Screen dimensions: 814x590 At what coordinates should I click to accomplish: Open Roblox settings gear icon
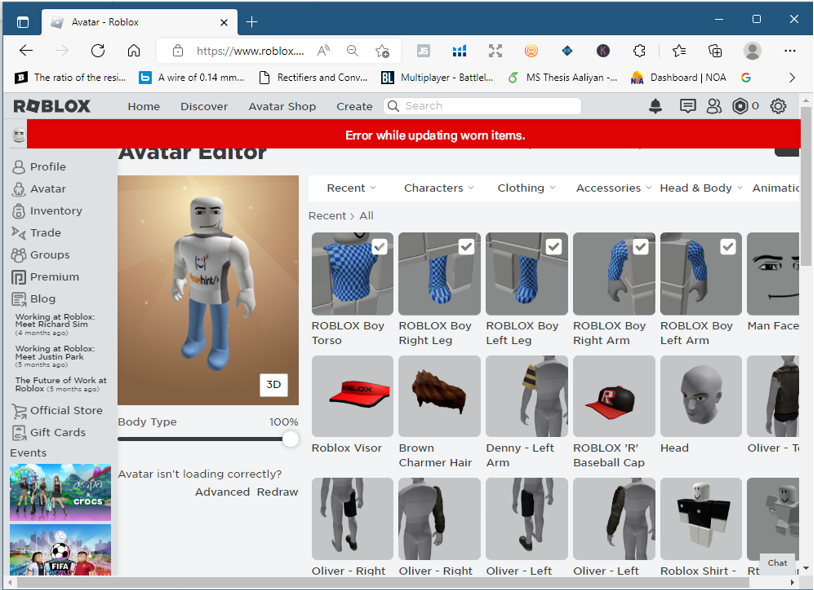(x=778, y=106)
